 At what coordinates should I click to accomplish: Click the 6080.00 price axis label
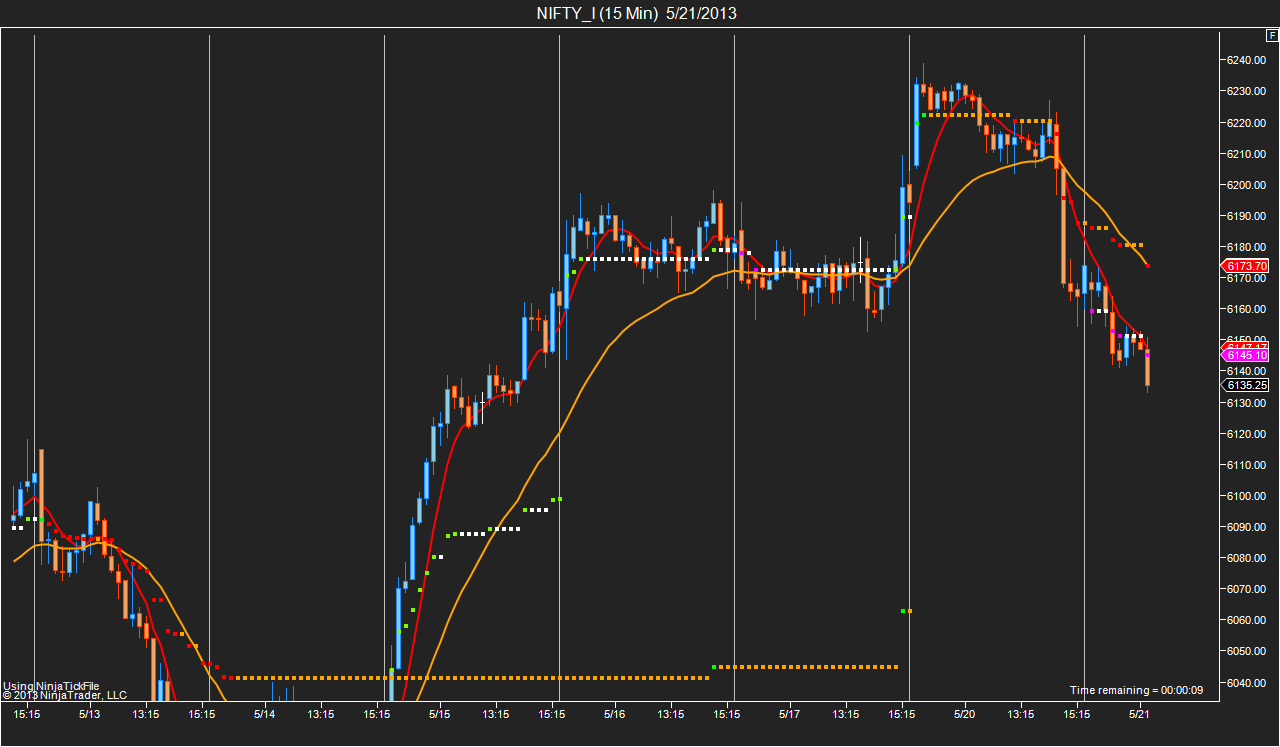pyautogui.click(x=1249, y=558)
